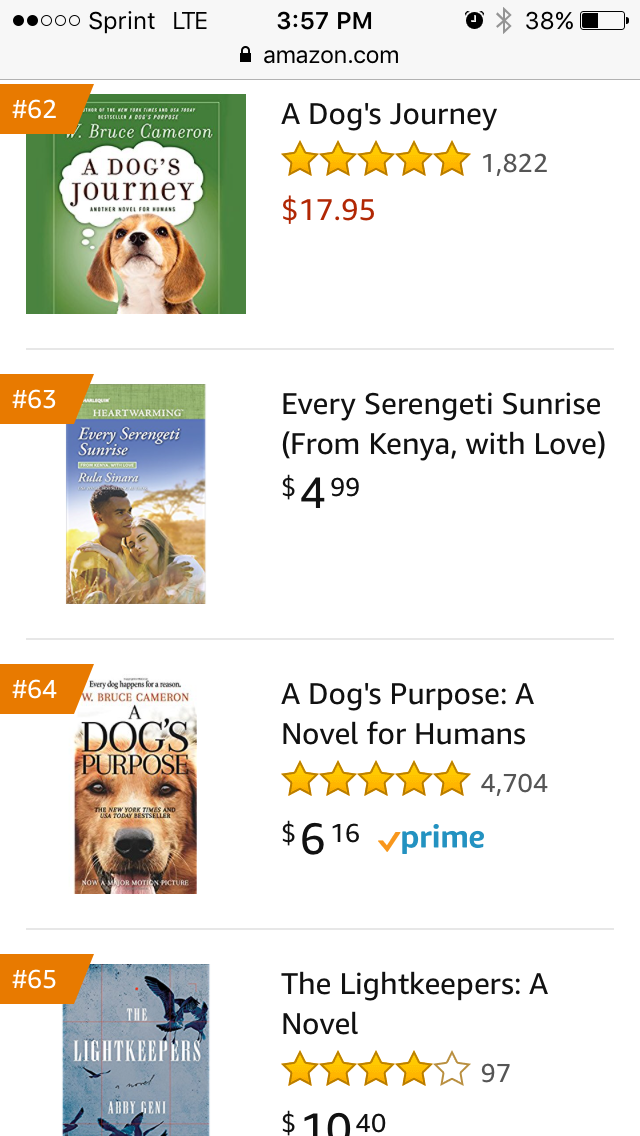Open Every Serengeti Sunrise title link
The height and width of the screenshot is (1136, 640).
tap(443, 424)
